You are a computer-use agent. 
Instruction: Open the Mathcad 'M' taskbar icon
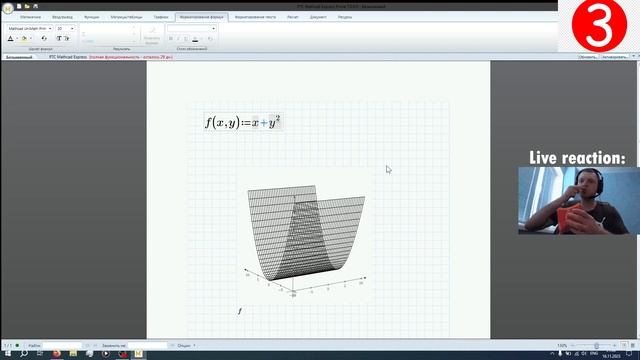click(138, 353)
